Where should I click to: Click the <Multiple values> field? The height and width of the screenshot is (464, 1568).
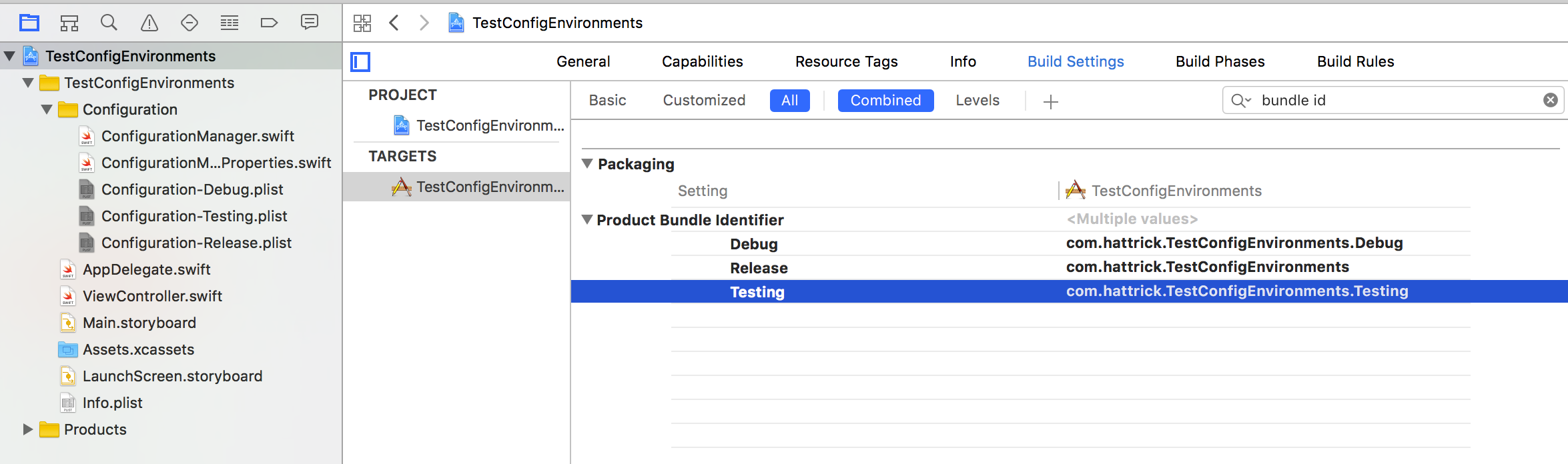click(x=1132, y=219)
